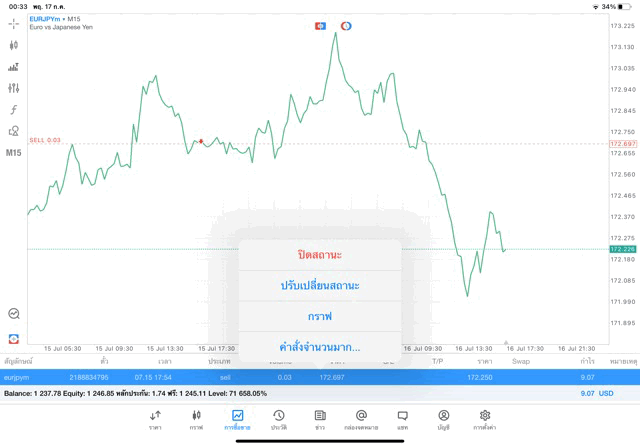This screenshot has height=447, width=640.
Task: Sort positions by กำไร profit column
Action: [x=586, y=360]
